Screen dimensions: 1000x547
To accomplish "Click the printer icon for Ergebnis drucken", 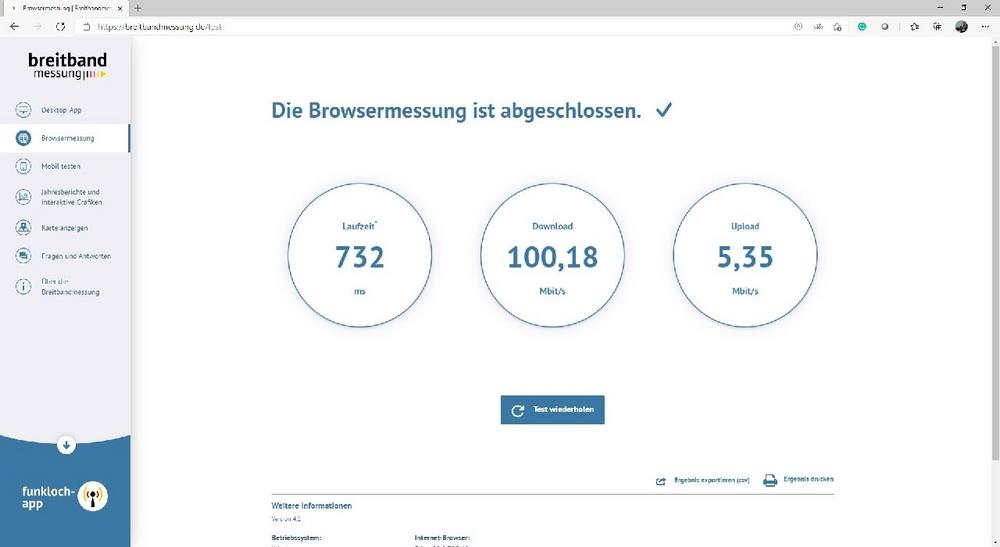I will [x=770, y=480].
